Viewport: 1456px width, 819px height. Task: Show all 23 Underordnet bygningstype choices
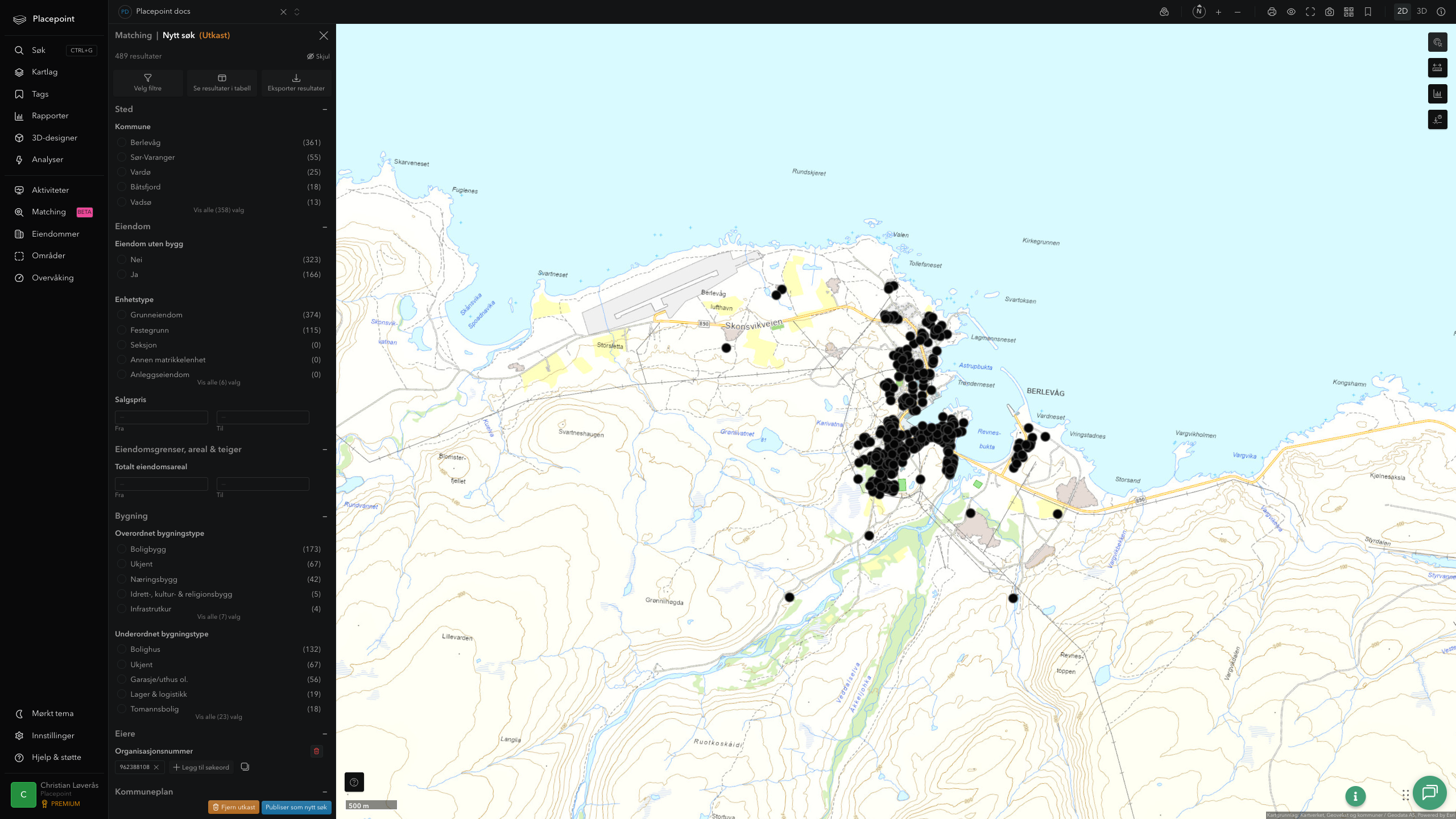218,717
